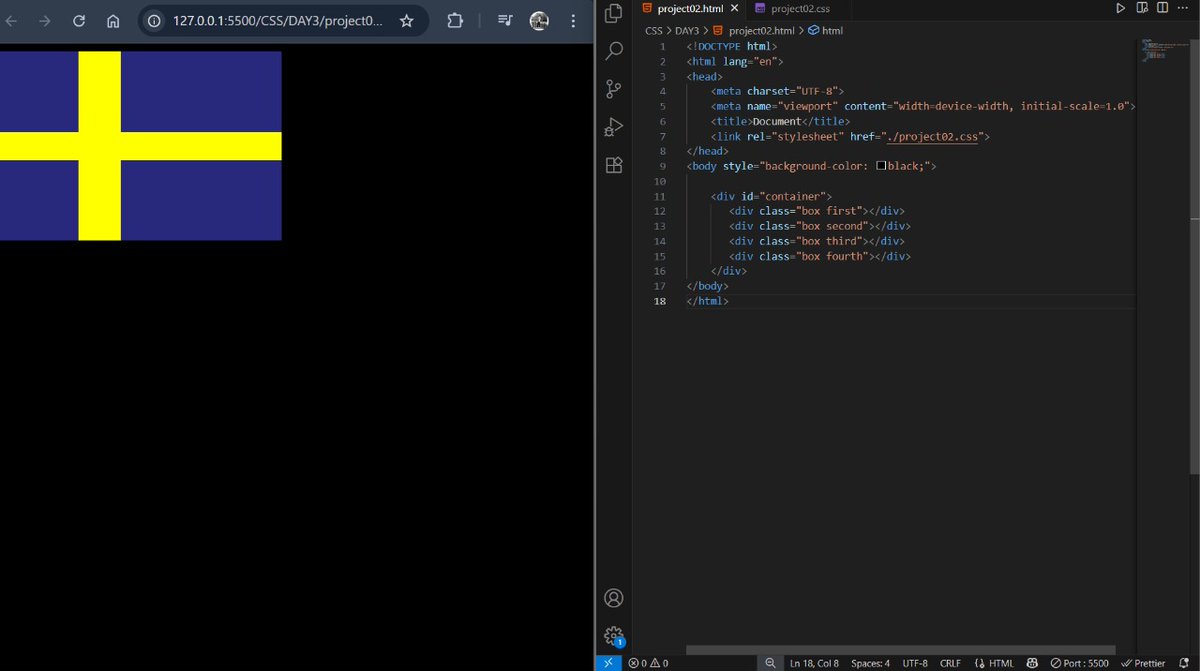Open the remote window status icon

(608, 663)
